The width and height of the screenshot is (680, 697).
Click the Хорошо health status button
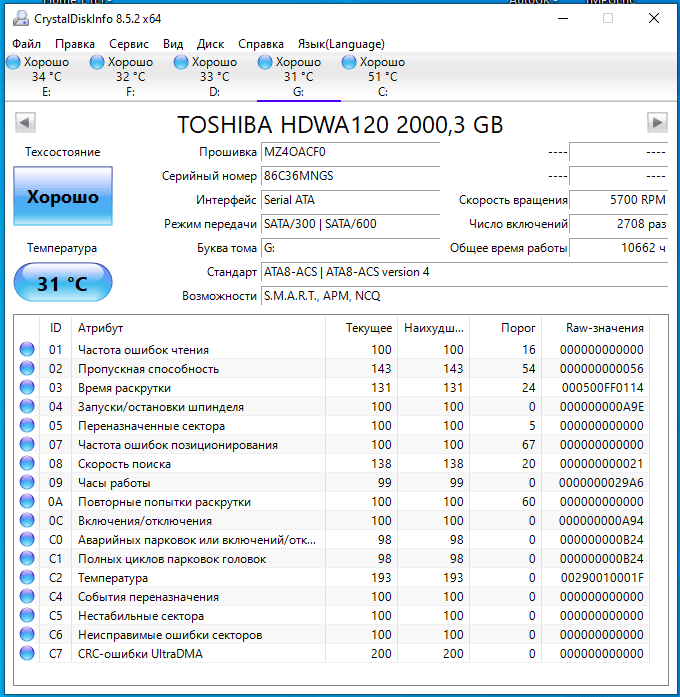click(63, 197)
